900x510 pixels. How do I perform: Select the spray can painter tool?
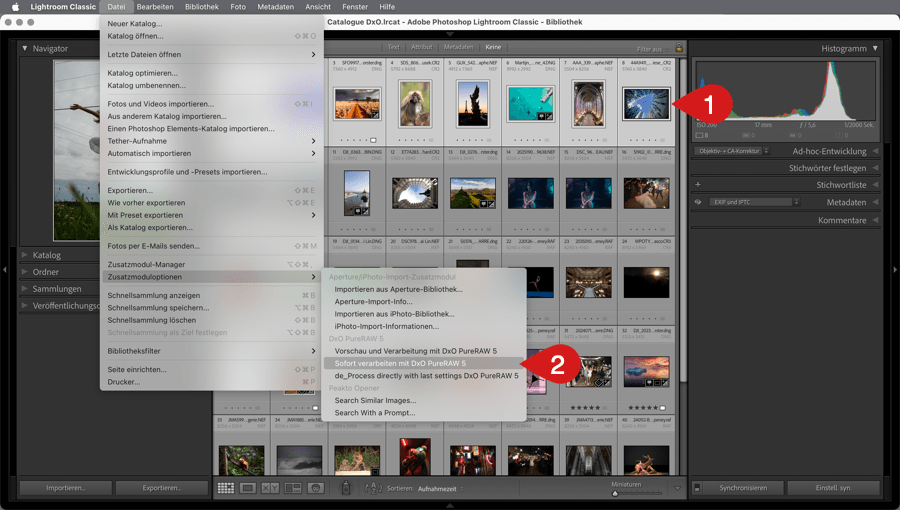point(346,488)
